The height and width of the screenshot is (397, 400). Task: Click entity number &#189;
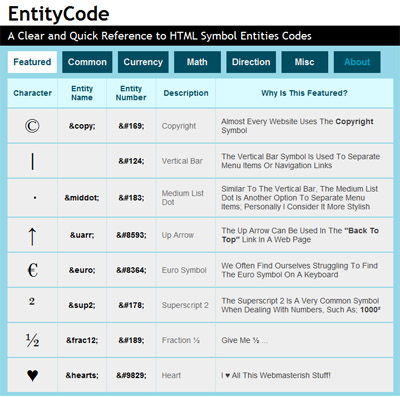pyautogui.click(x=131, y=340)
